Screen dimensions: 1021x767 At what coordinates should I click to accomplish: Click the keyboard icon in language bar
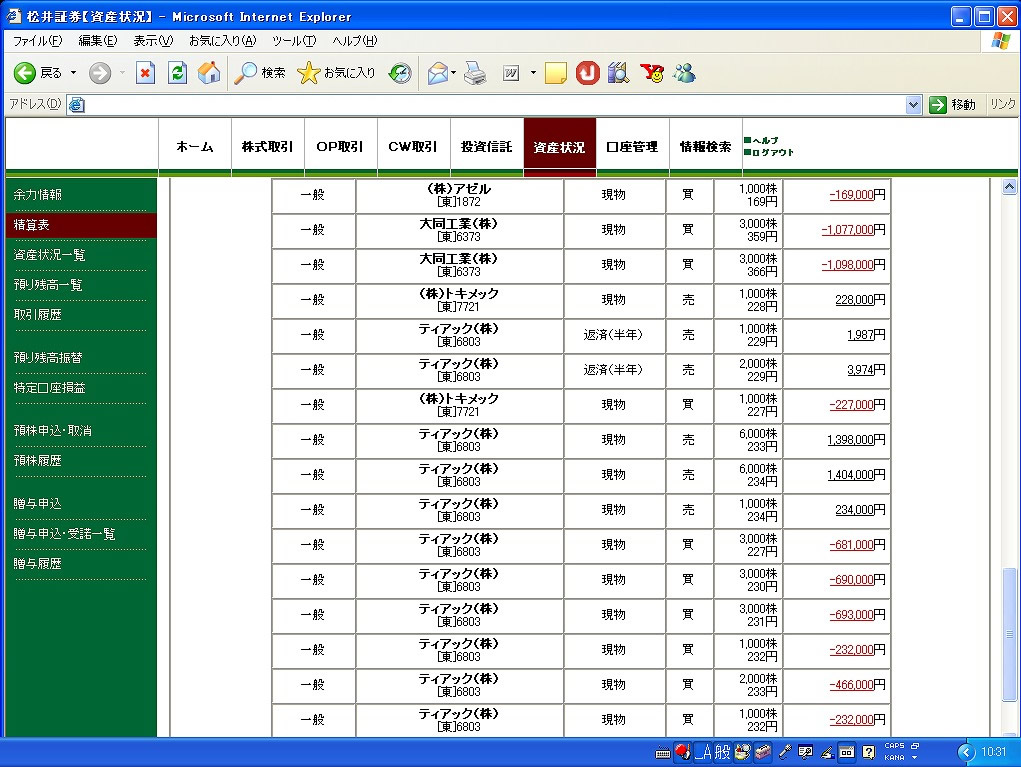663,753
